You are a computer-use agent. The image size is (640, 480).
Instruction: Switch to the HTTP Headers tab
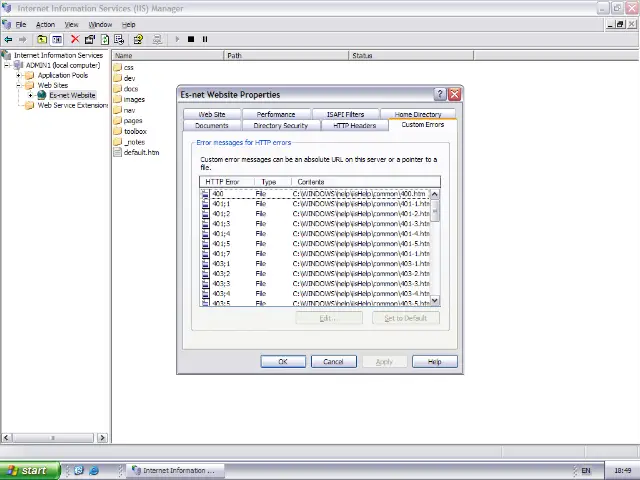click(354, 125)
